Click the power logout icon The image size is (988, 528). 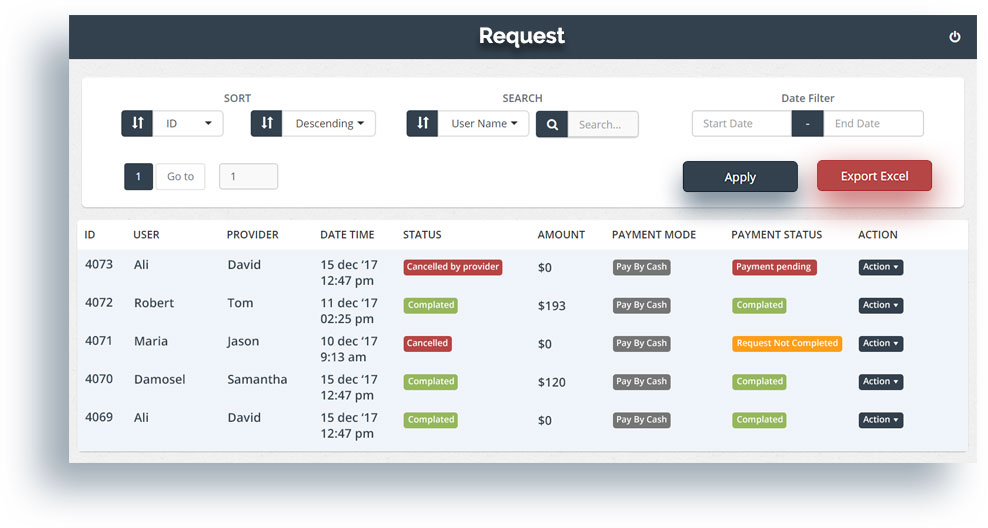955,37
